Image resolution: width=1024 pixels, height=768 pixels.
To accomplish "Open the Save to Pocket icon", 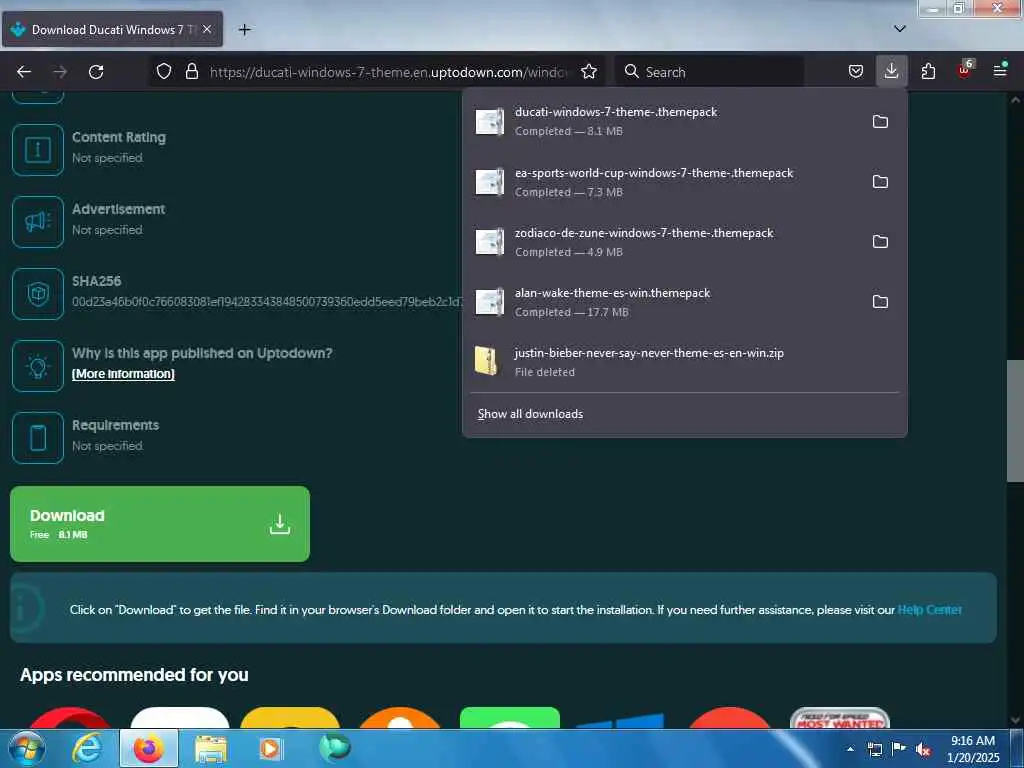I will tap(856, 71).
